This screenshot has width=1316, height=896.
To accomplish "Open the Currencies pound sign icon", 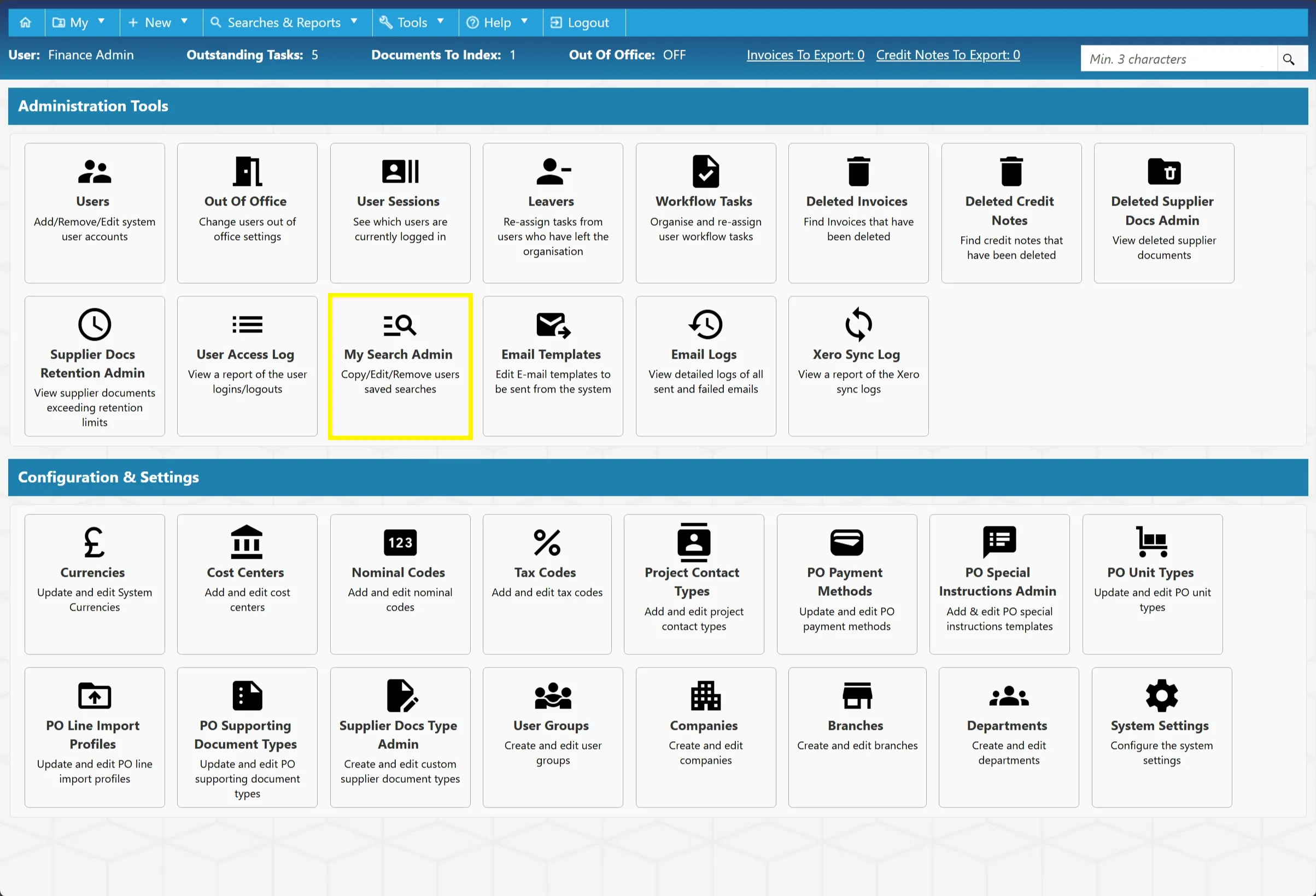I will 95,543.
